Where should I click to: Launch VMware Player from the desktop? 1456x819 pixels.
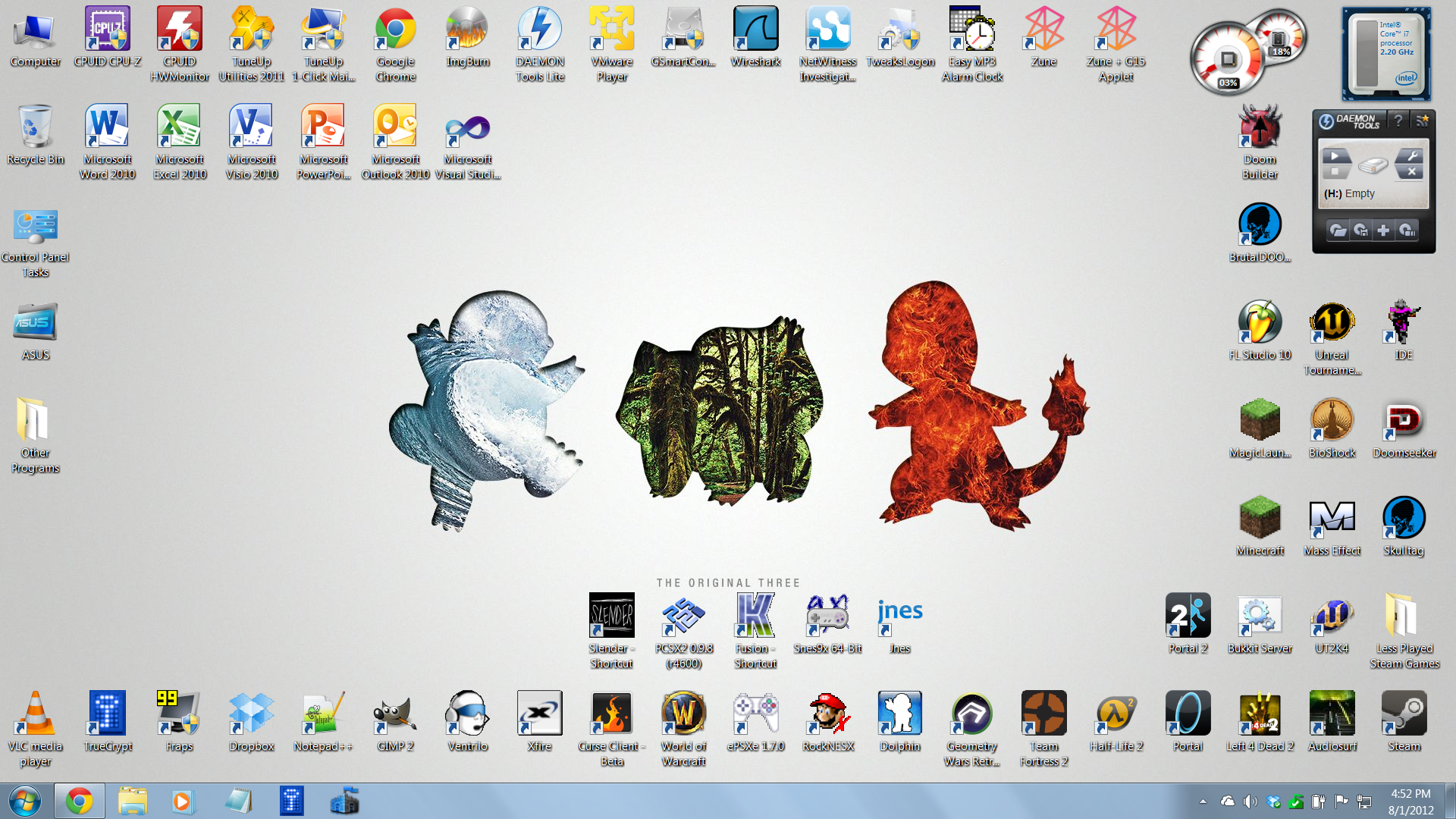(x=611, y=30)
